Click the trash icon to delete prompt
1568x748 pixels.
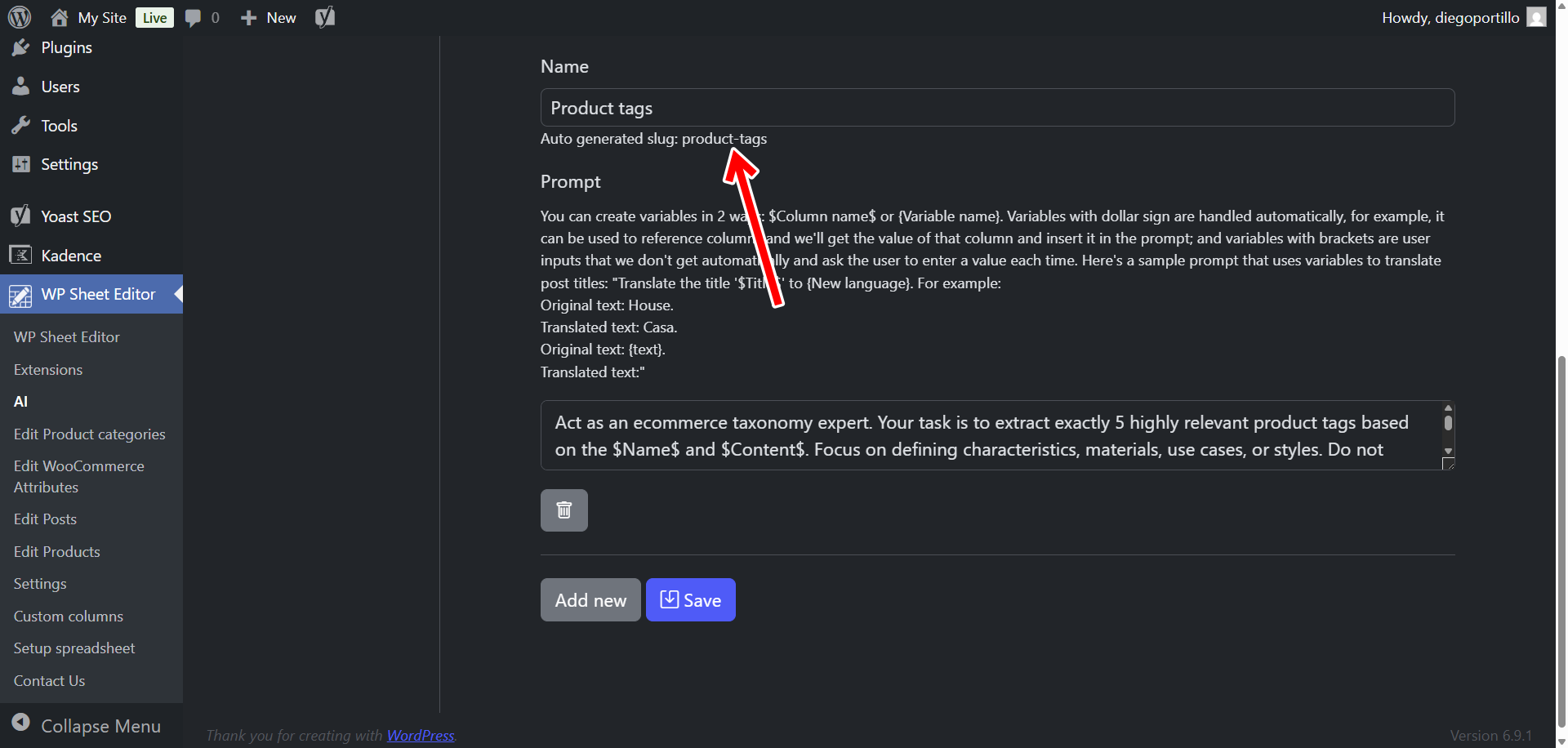pos(563,510)
